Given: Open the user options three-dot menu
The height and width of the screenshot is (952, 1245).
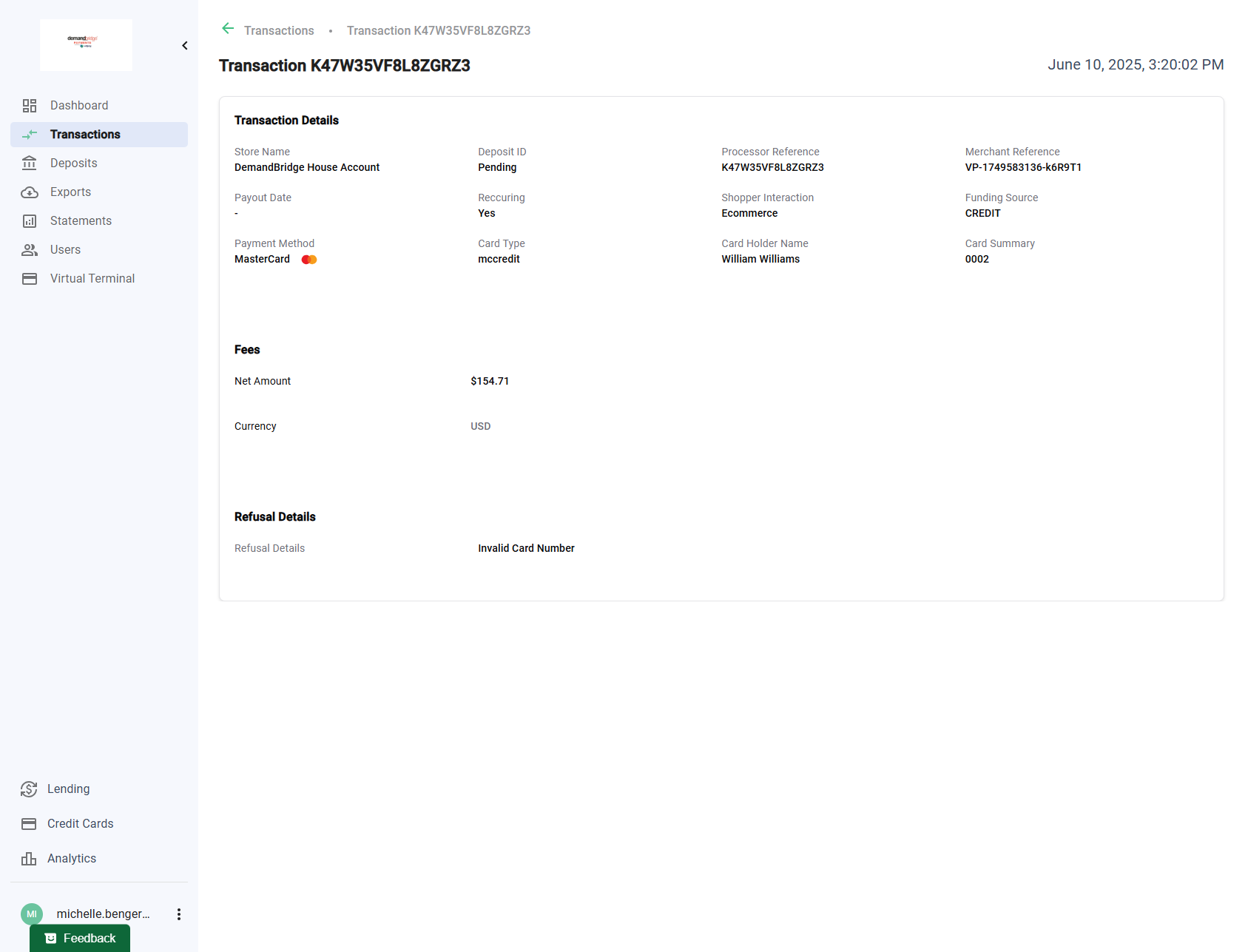Looking at the screenshot, I should (179, 914).
